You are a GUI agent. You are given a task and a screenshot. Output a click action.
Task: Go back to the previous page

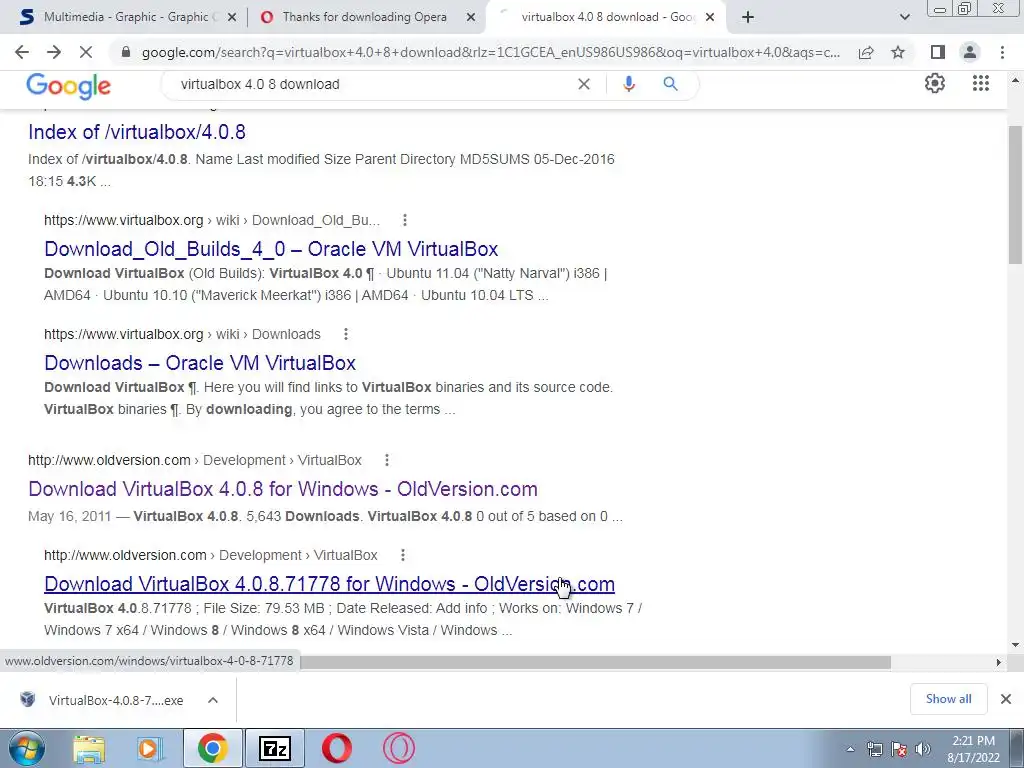click(22, 52)
